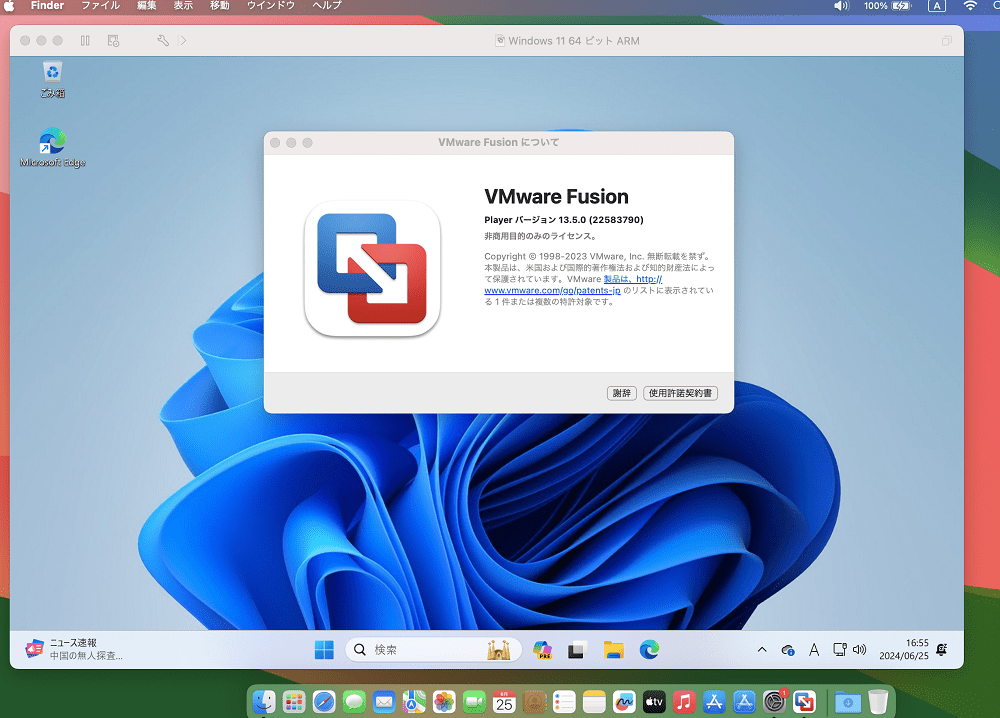Click the Windows taskbar 検索 search box

tap(433, 650)
